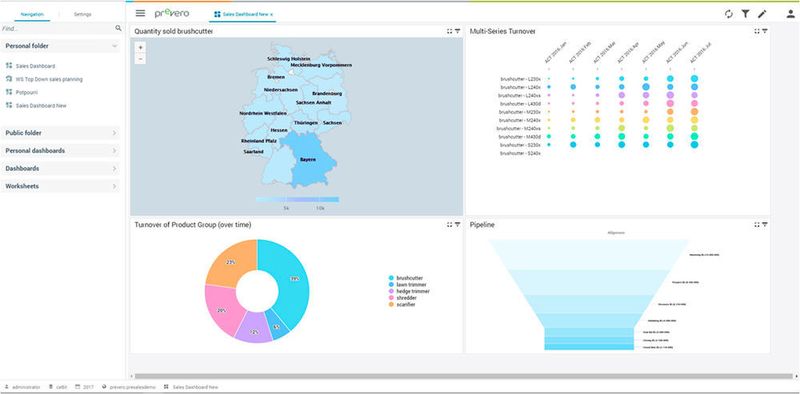Click 'prevero.presalesdemo' in status bar
The height and width of the screenshot is (394, 800).
point(132,387)
